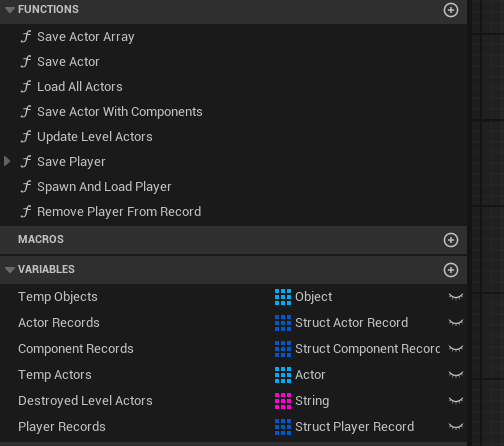
Task: Toggle visibility eye for Player Records variable
Action: click(x=456, y=426)
